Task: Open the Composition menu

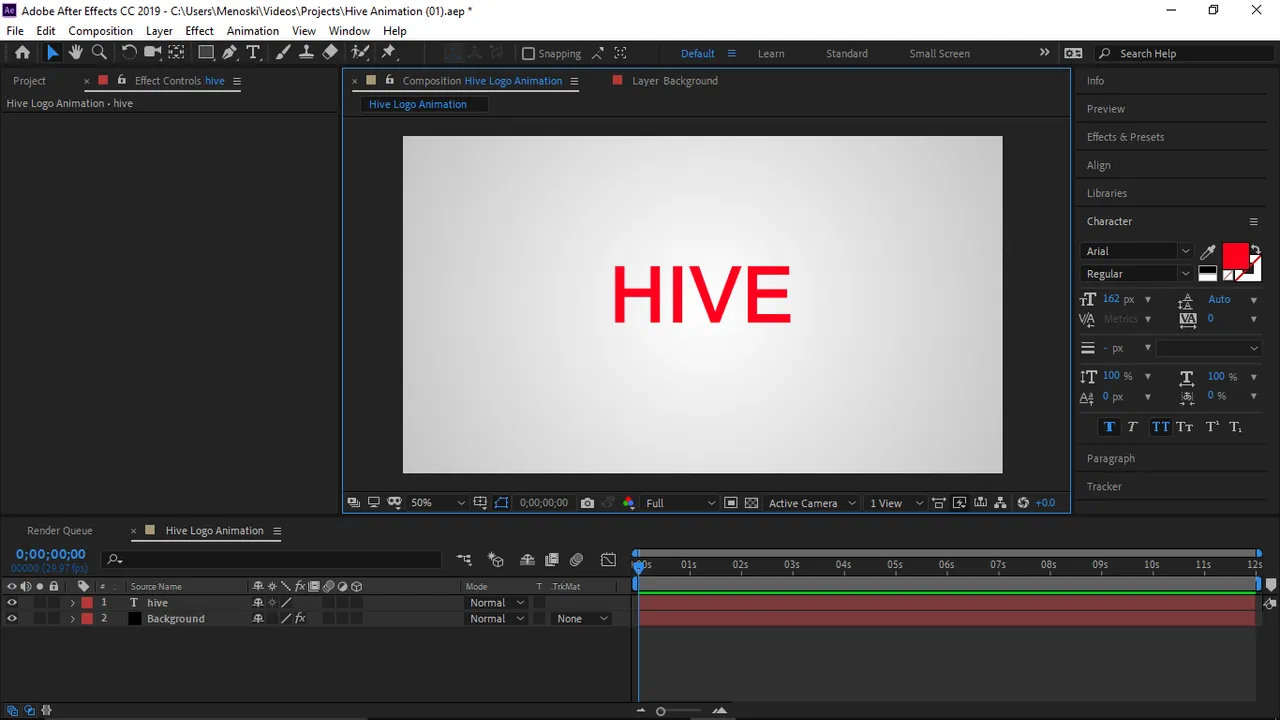Action: [x=100, y=31]
